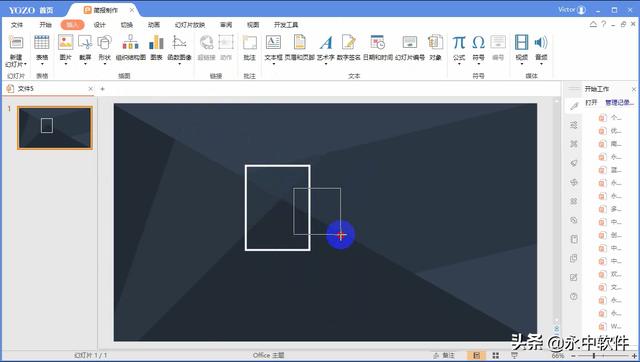Switch to the 幻灯片放映 tab
640x362 pixels.
point(190,25)
